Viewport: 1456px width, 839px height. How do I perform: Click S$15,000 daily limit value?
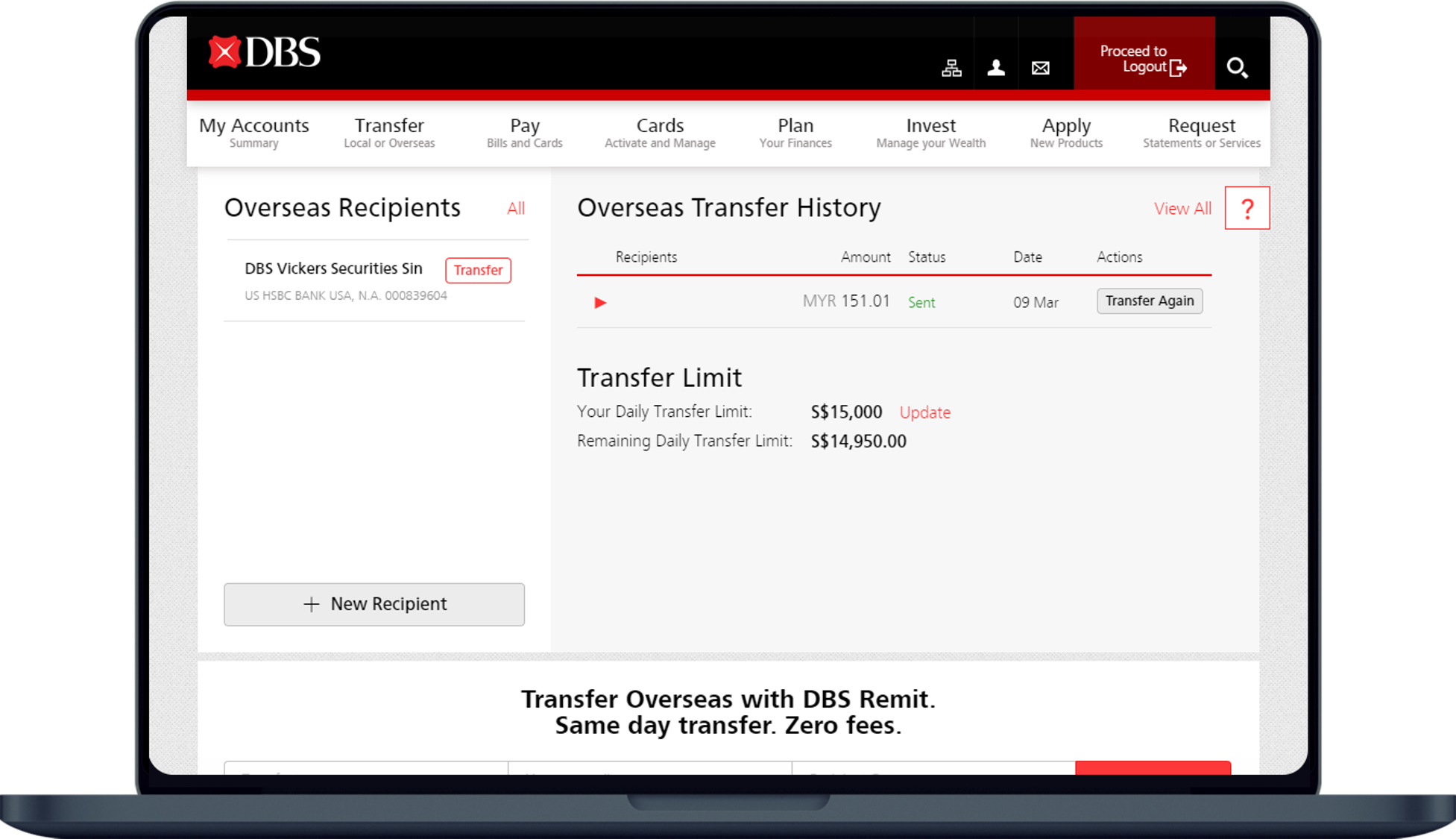click(846, 412)
